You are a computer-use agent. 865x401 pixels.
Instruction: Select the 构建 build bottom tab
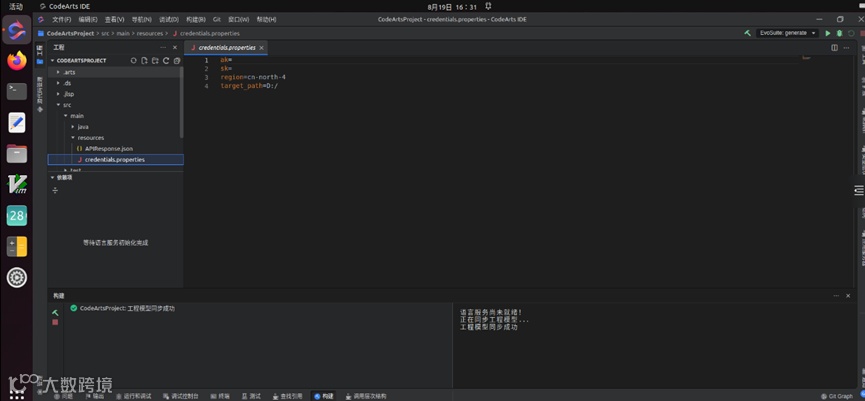point(324,396)
